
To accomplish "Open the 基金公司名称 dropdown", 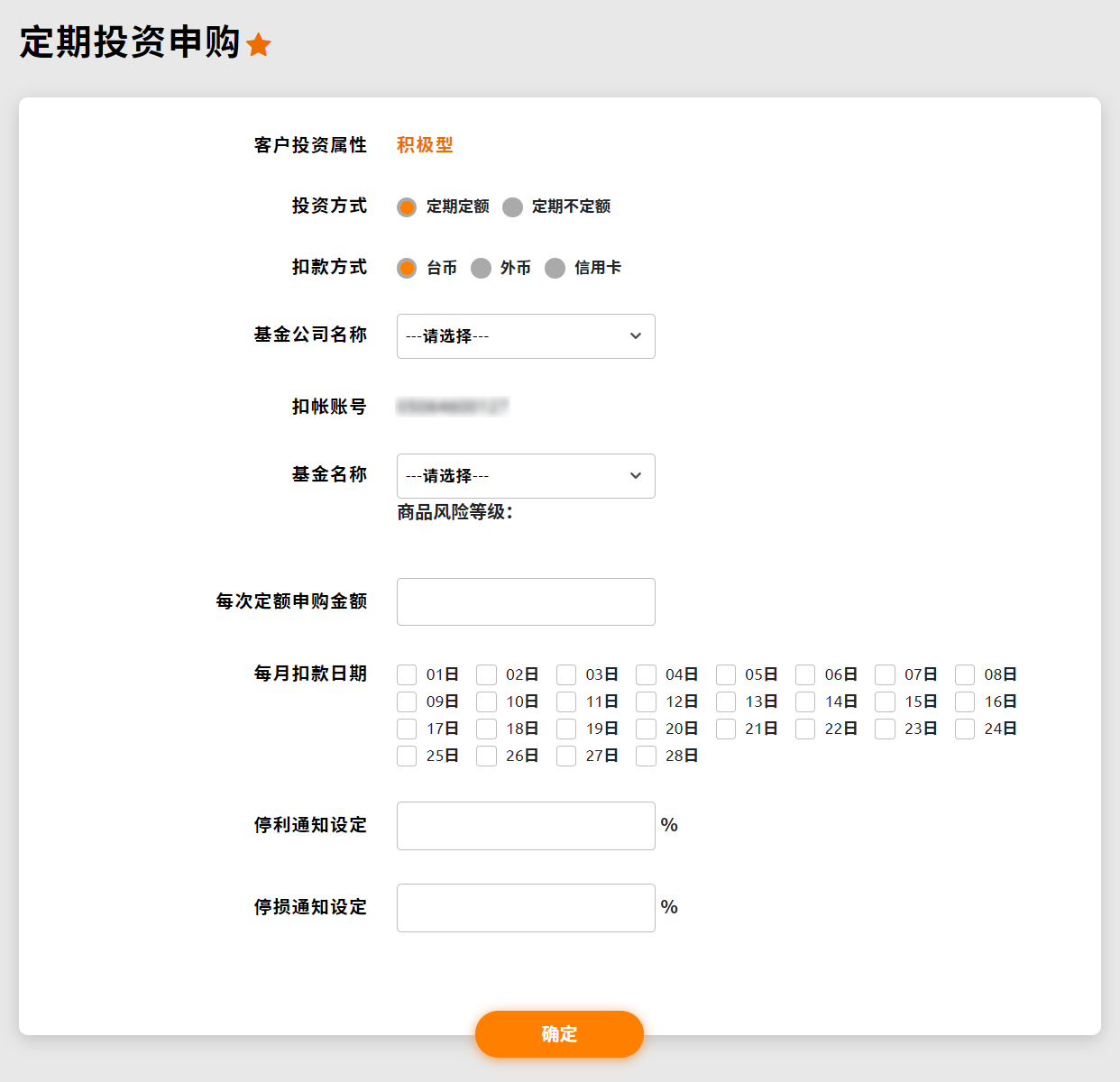I will pos(526,336).
